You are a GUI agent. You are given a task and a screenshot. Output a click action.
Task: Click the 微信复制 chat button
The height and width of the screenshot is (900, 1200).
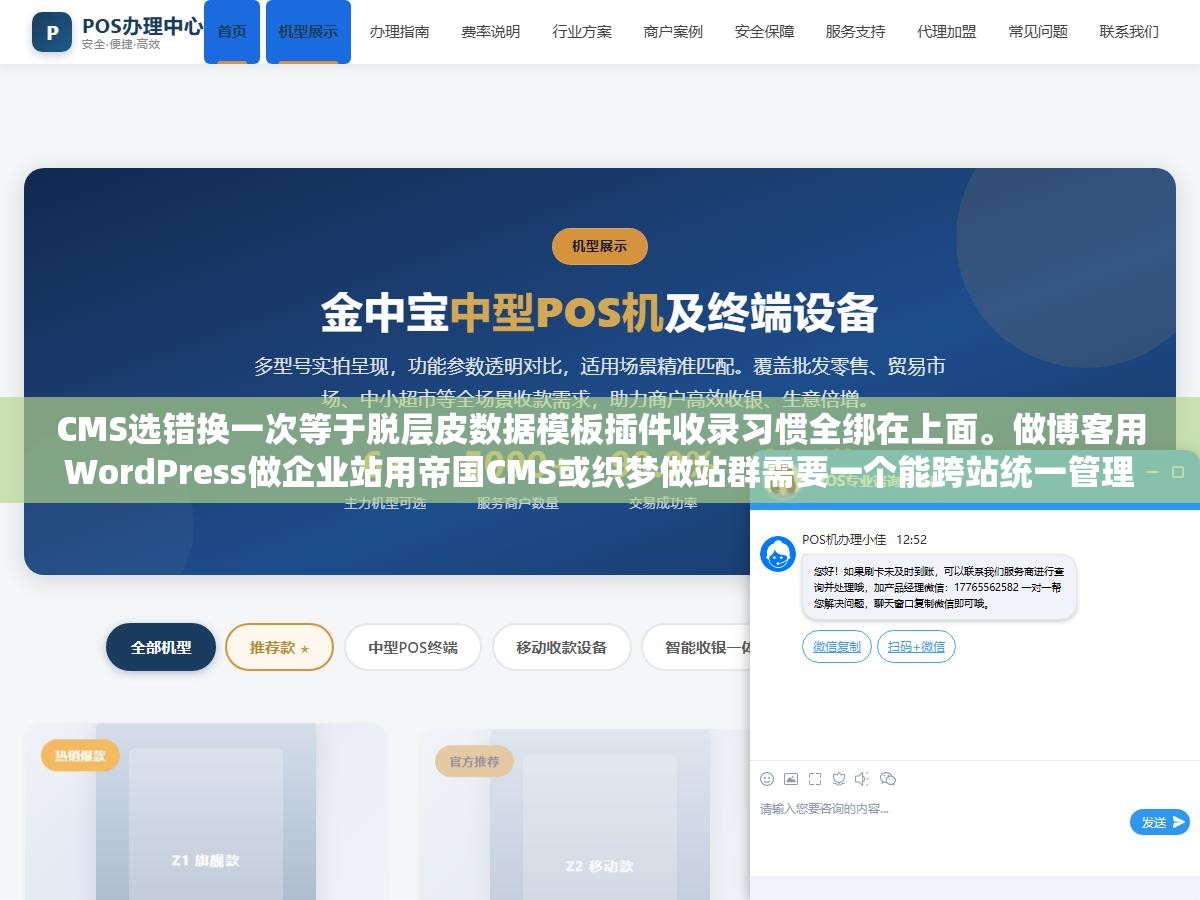coord(837,647)
